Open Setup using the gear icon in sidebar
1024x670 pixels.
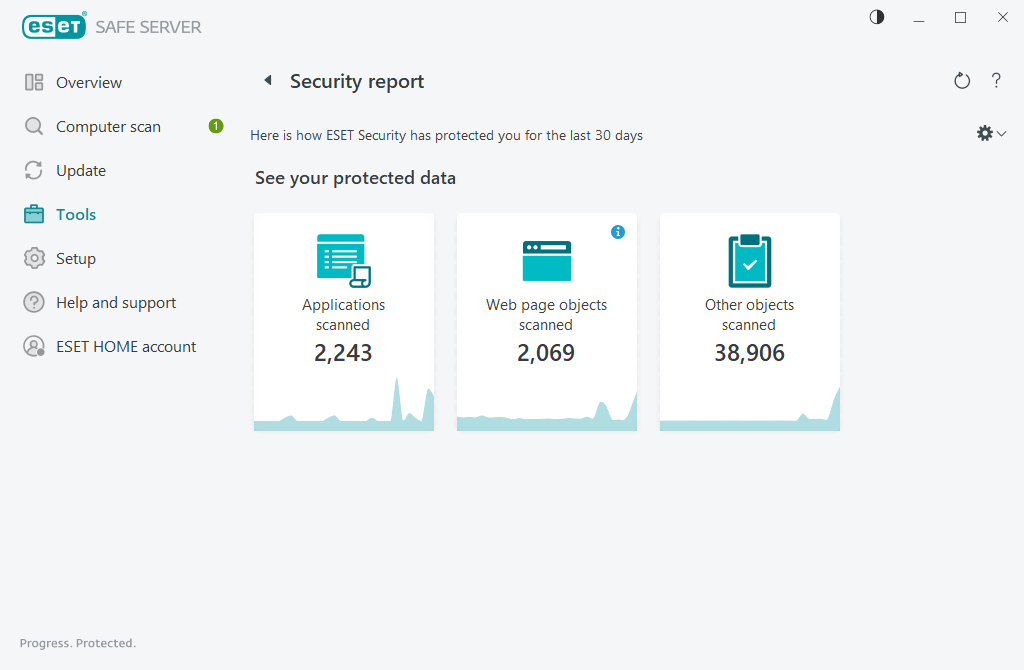33,258
